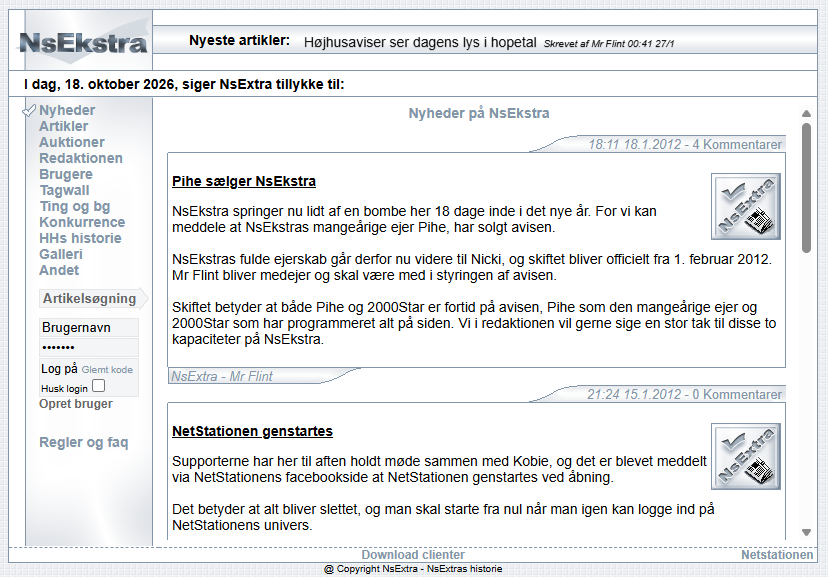Click the Download clienter link
This screenshot has height=577, width=828.
[x=413, y=555]
